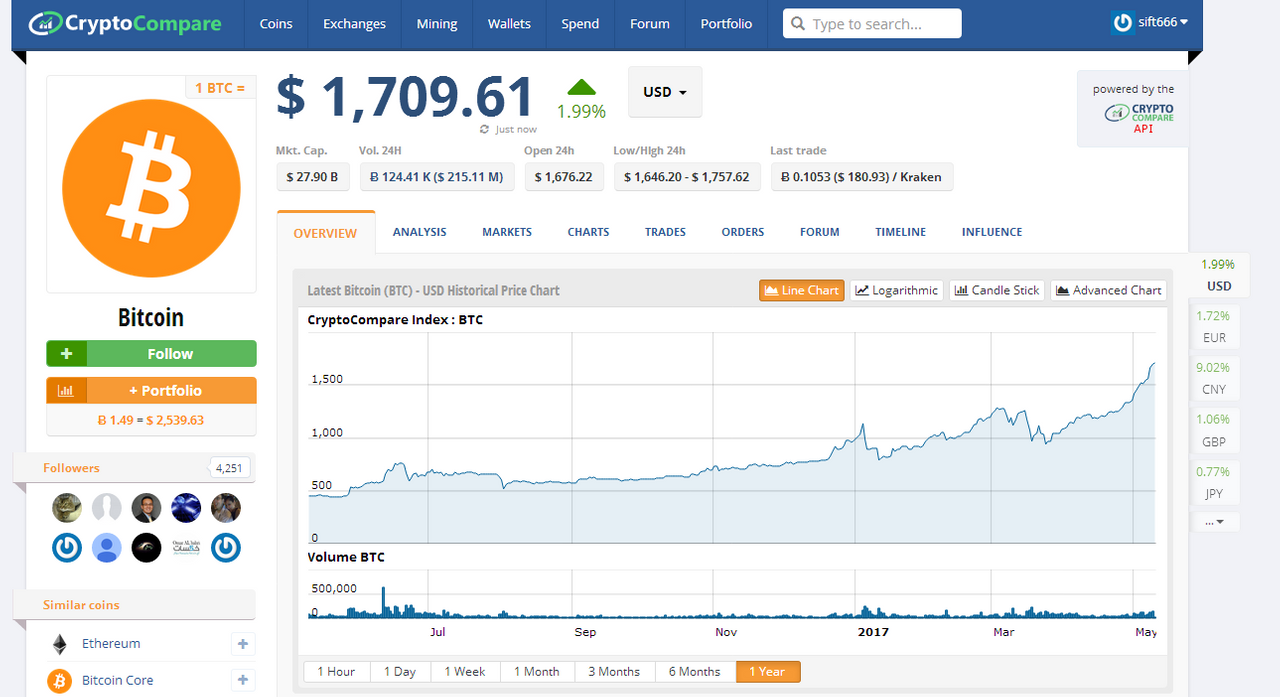Click the large orange Bitcoin logo
Screen dimensions: 1280x697
point(151,186)
